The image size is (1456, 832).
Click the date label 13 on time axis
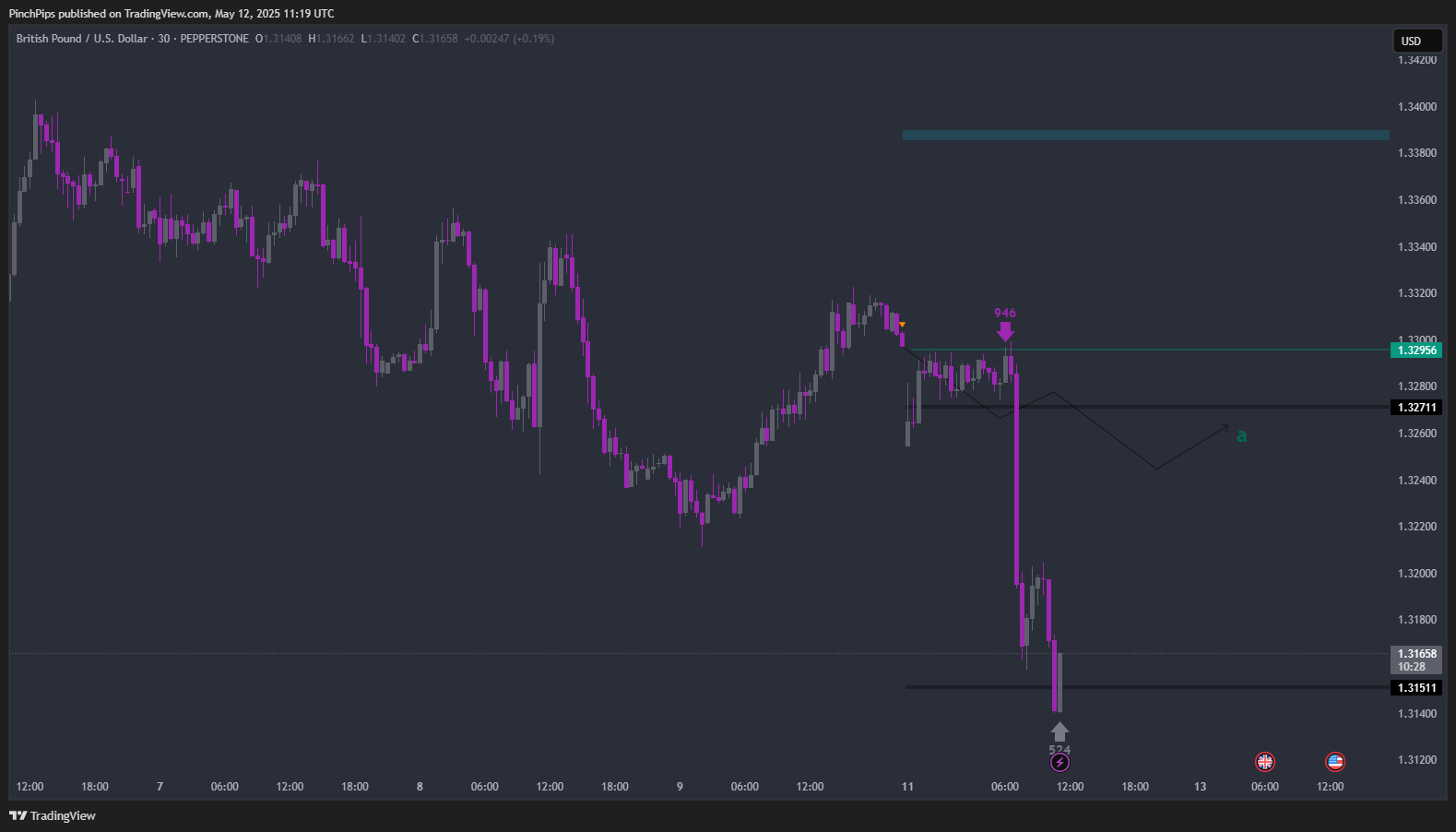coord(1200,787)
